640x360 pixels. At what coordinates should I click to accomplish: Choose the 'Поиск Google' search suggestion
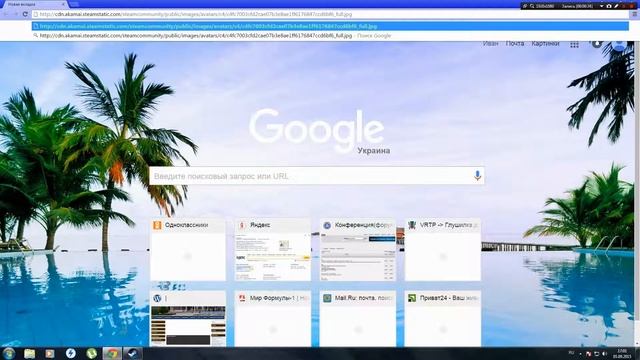coord(330,36)
